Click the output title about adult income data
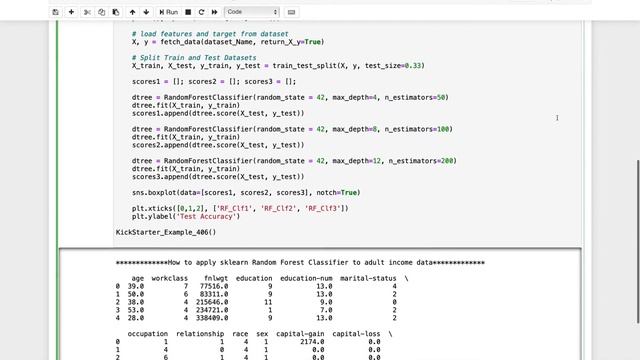 [x=300, y=262]
